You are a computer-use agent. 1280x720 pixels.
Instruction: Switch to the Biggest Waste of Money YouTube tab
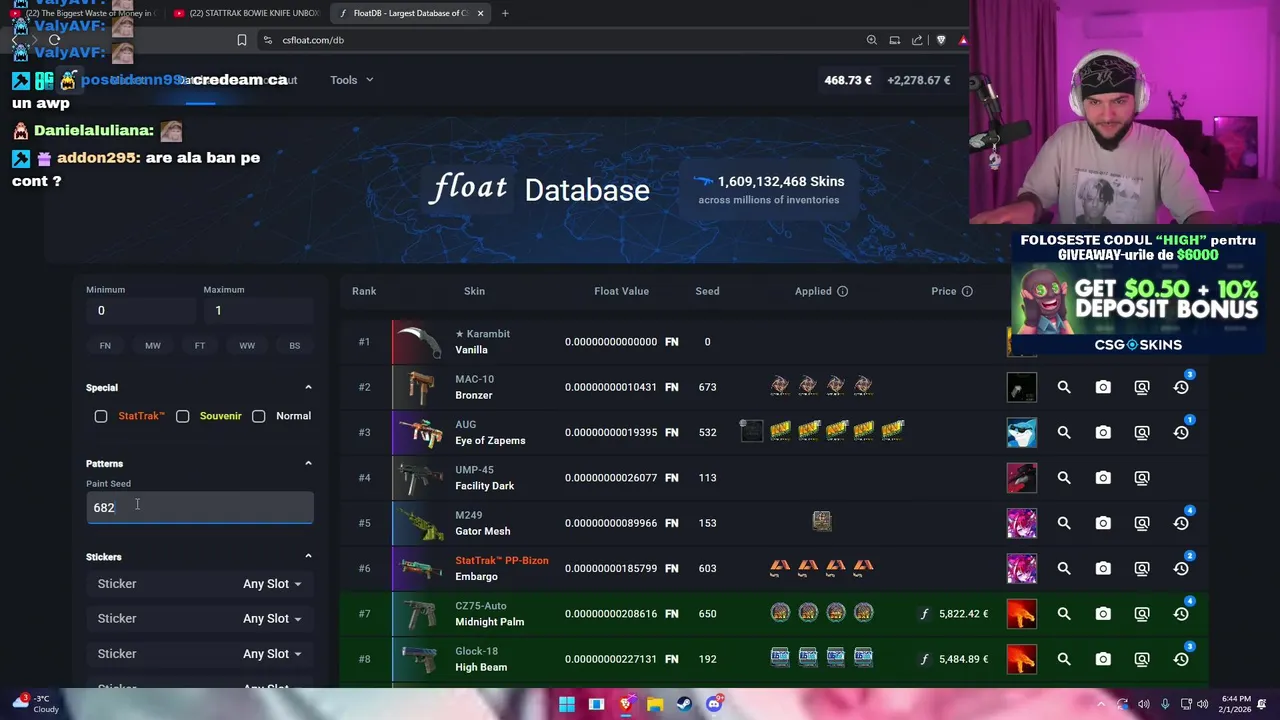point(83,13)
